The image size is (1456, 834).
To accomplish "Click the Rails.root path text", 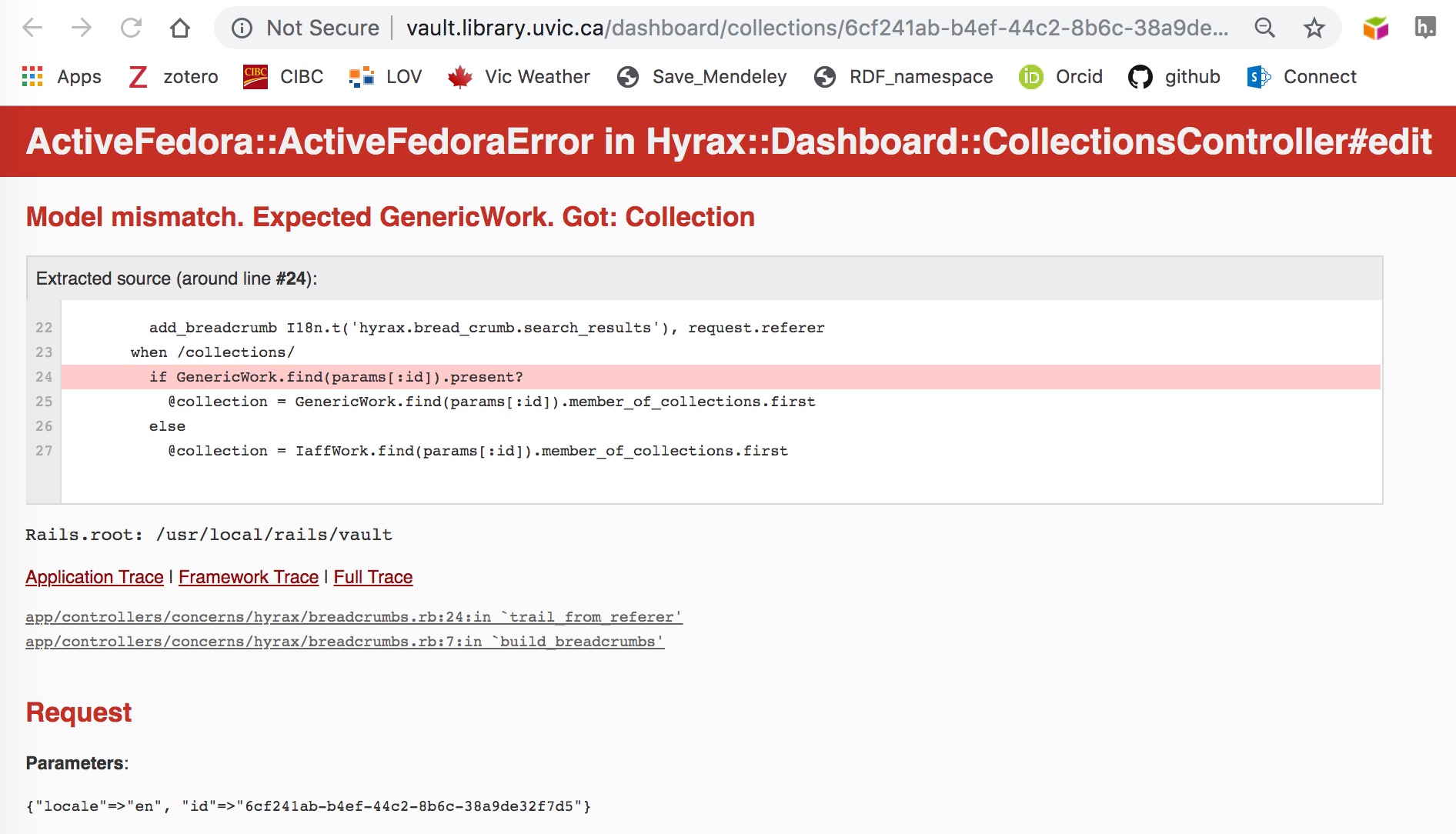I will 209,535.
